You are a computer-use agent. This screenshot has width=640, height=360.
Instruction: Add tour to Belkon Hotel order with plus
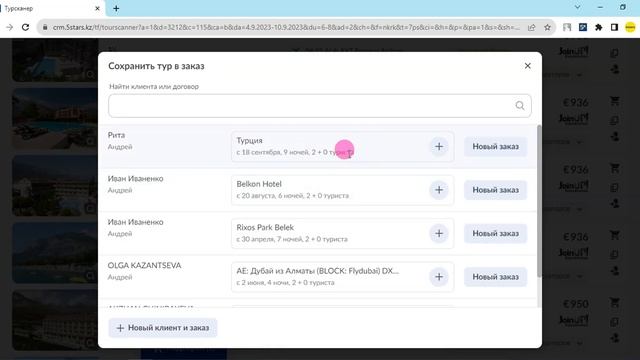(x=439, y=190)
